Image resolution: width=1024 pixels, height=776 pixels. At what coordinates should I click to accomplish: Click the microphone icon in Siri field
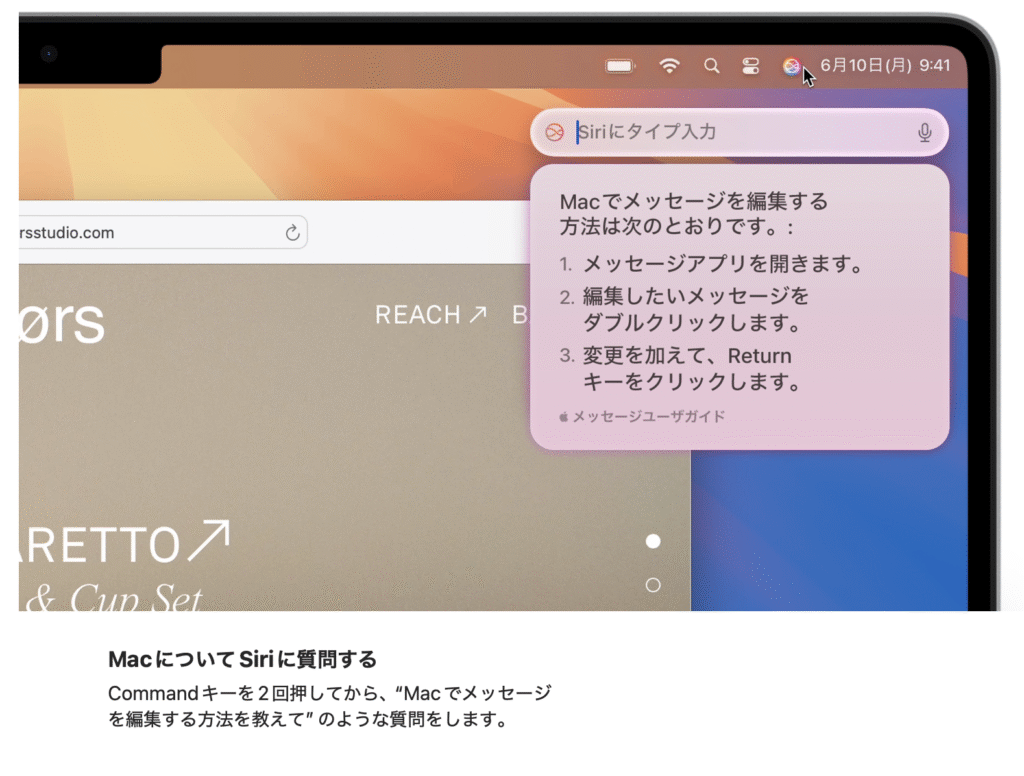click(x=924, y=133)
